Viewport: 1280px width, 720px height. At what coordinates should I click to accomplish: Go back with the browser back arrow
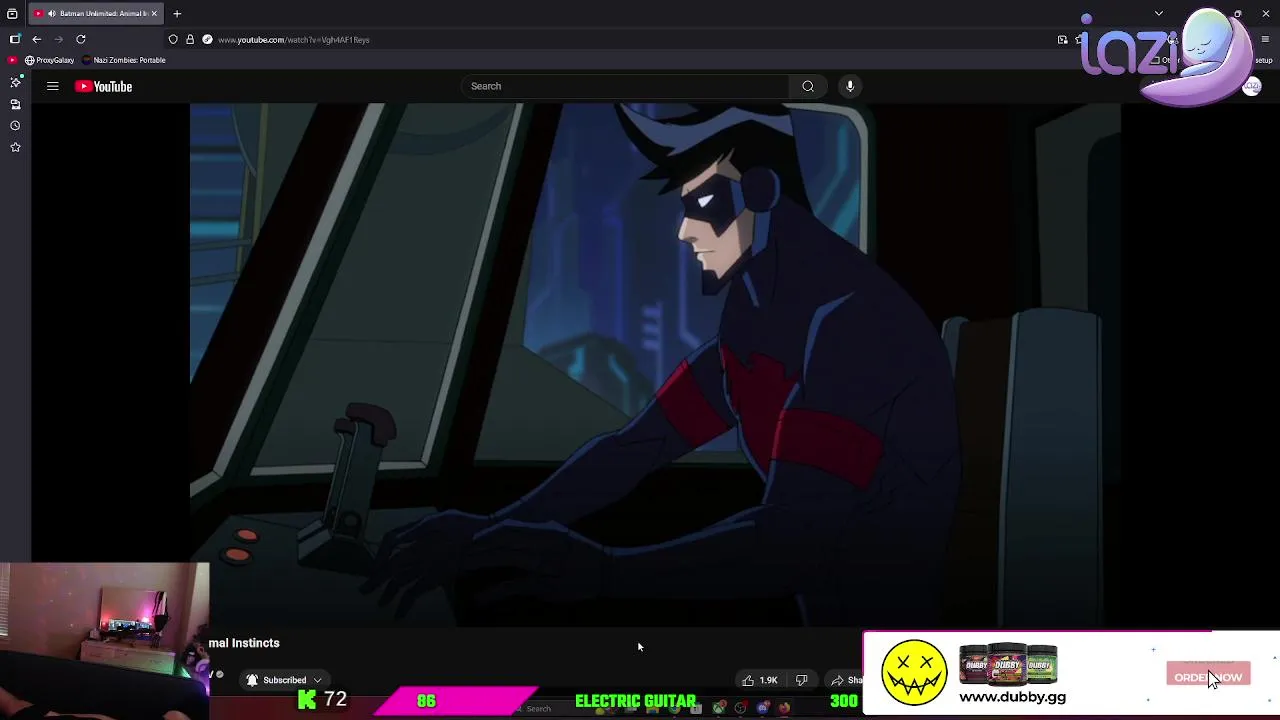(37, 39)
